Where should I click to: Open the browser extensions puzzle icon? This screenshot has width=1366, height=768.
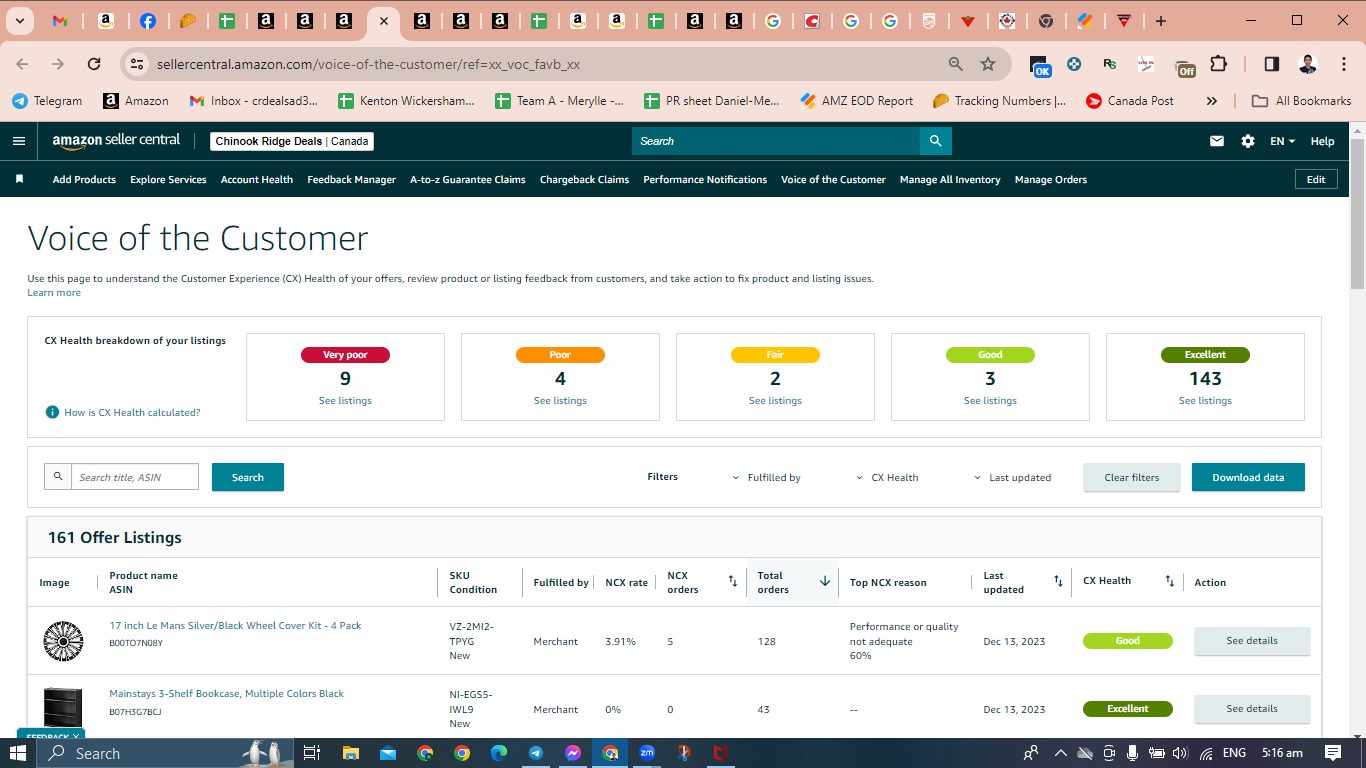pyautogui.click(x=1218, y=64)
